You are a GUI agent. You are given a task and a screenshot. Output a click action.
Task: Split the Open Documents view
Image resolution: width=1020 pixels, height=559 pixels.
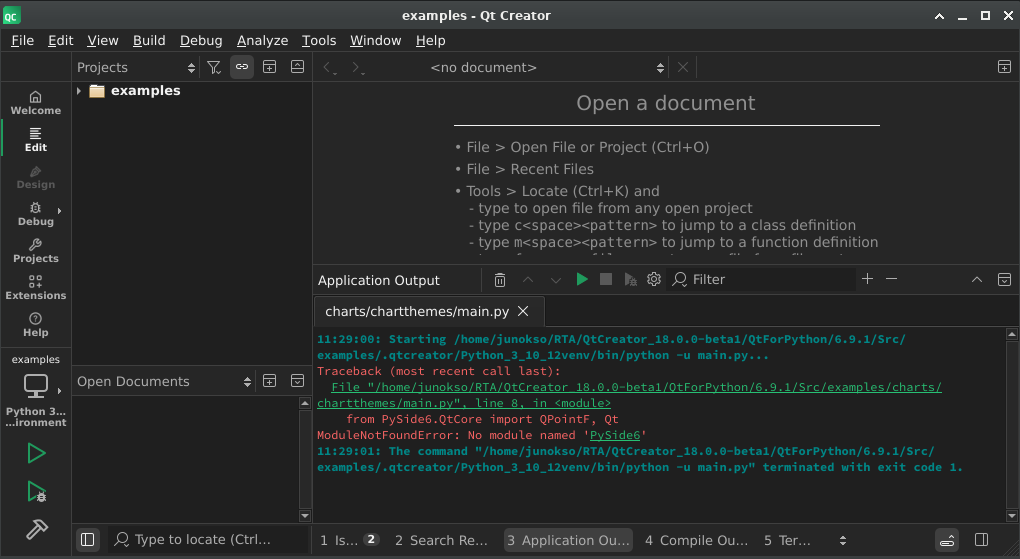pos(269,381)
